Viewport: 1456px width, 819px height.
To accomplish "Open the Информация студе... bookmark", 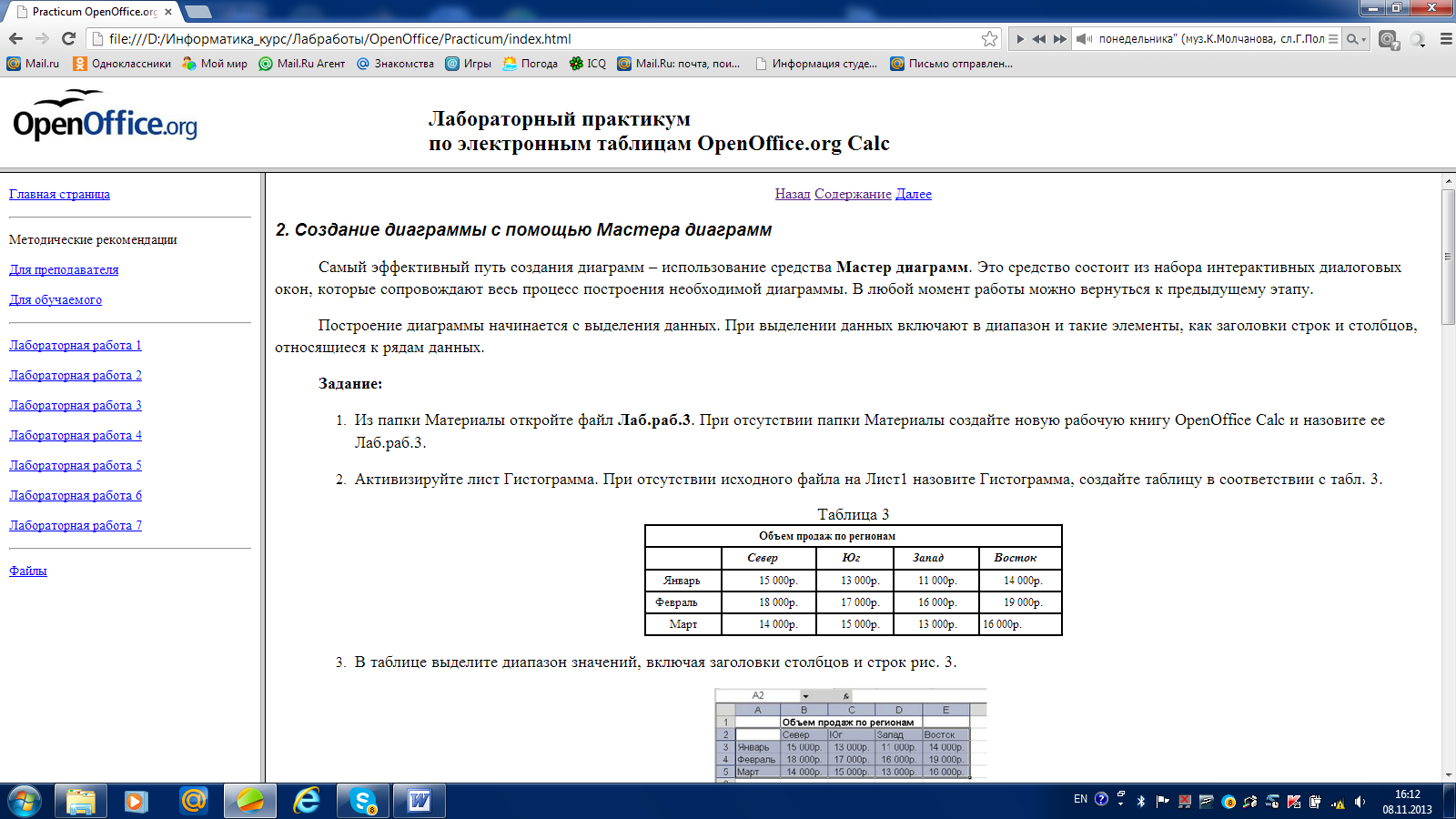I will [x=816, y=64].
